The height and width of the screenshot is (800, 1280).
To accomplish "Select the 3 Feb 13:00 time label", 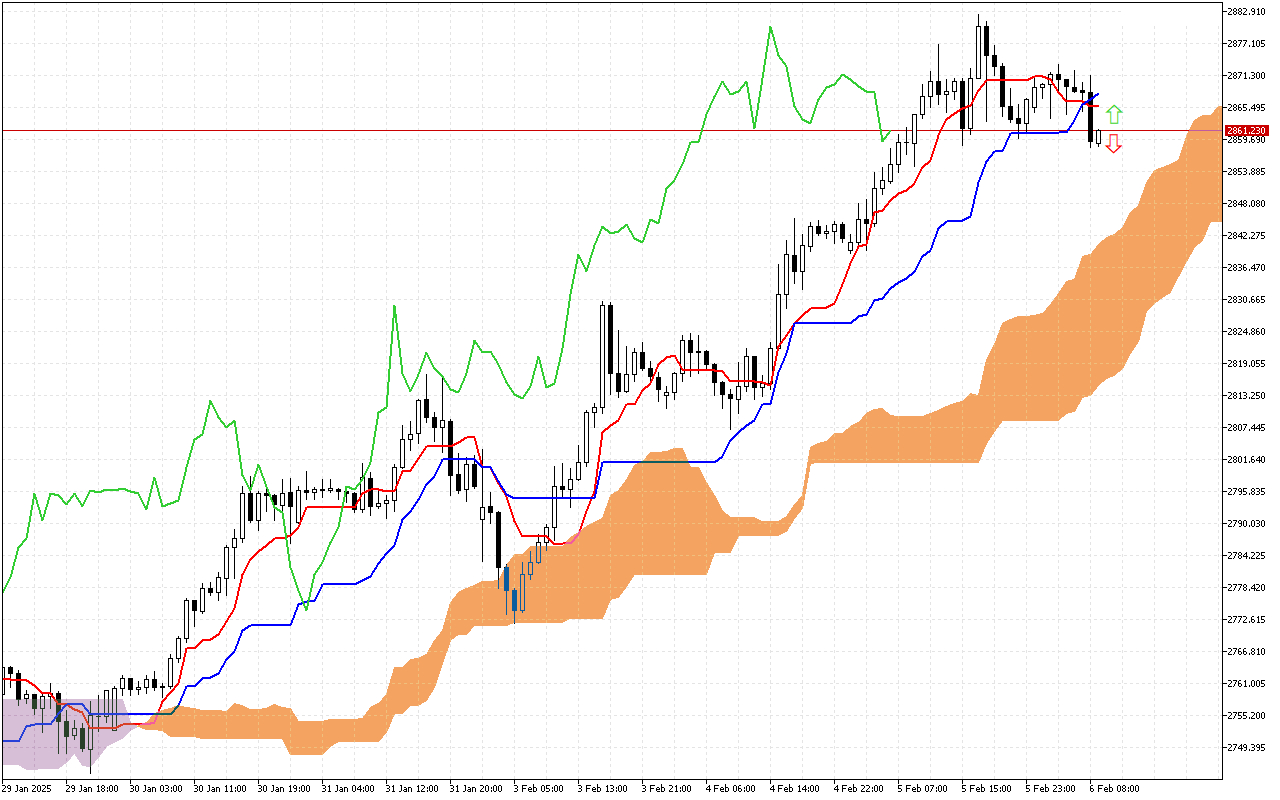I will pyautogui.click(x=601, y=788).
